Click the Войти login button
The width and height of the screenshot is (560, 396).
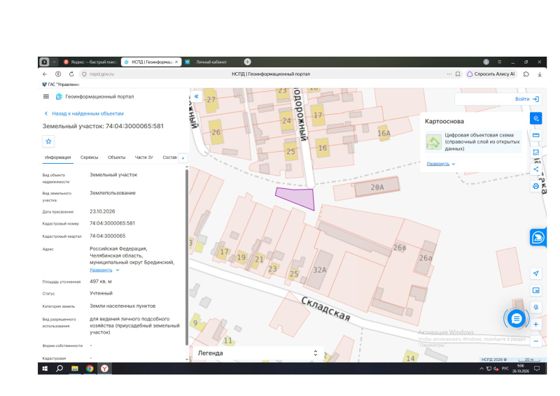tap(527, 99)
